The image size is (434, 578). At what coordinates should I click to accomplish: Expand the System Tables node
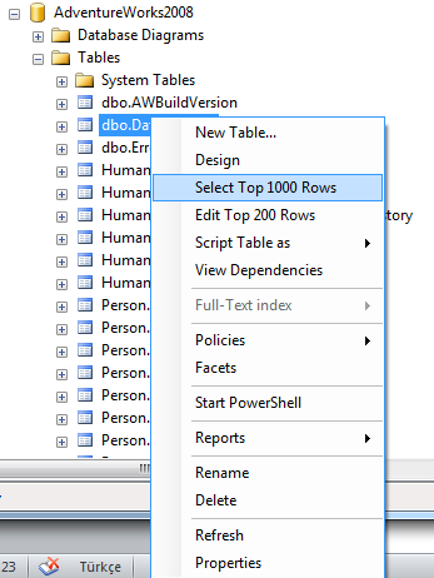tap(62, 82)
